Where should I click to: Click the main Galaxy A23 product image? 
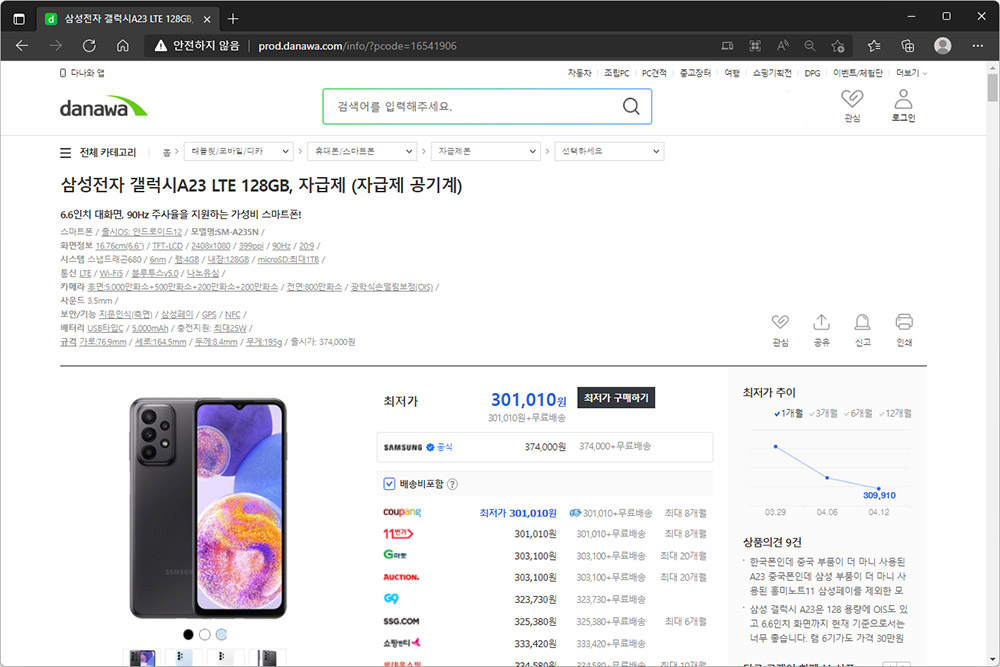pos(208,508)
